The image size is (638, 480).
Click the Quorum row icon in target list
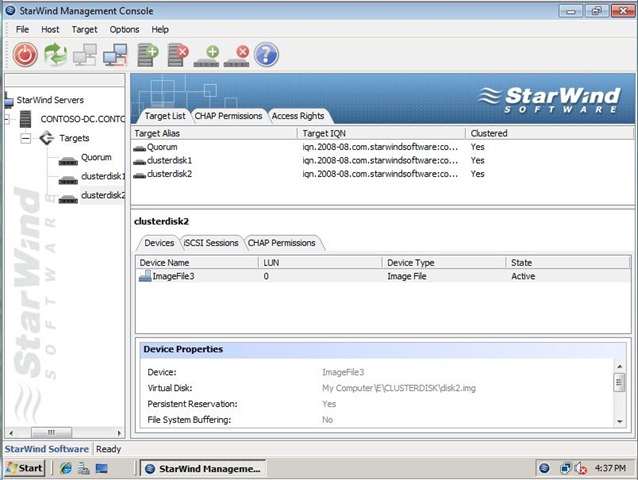coord(140,148)
